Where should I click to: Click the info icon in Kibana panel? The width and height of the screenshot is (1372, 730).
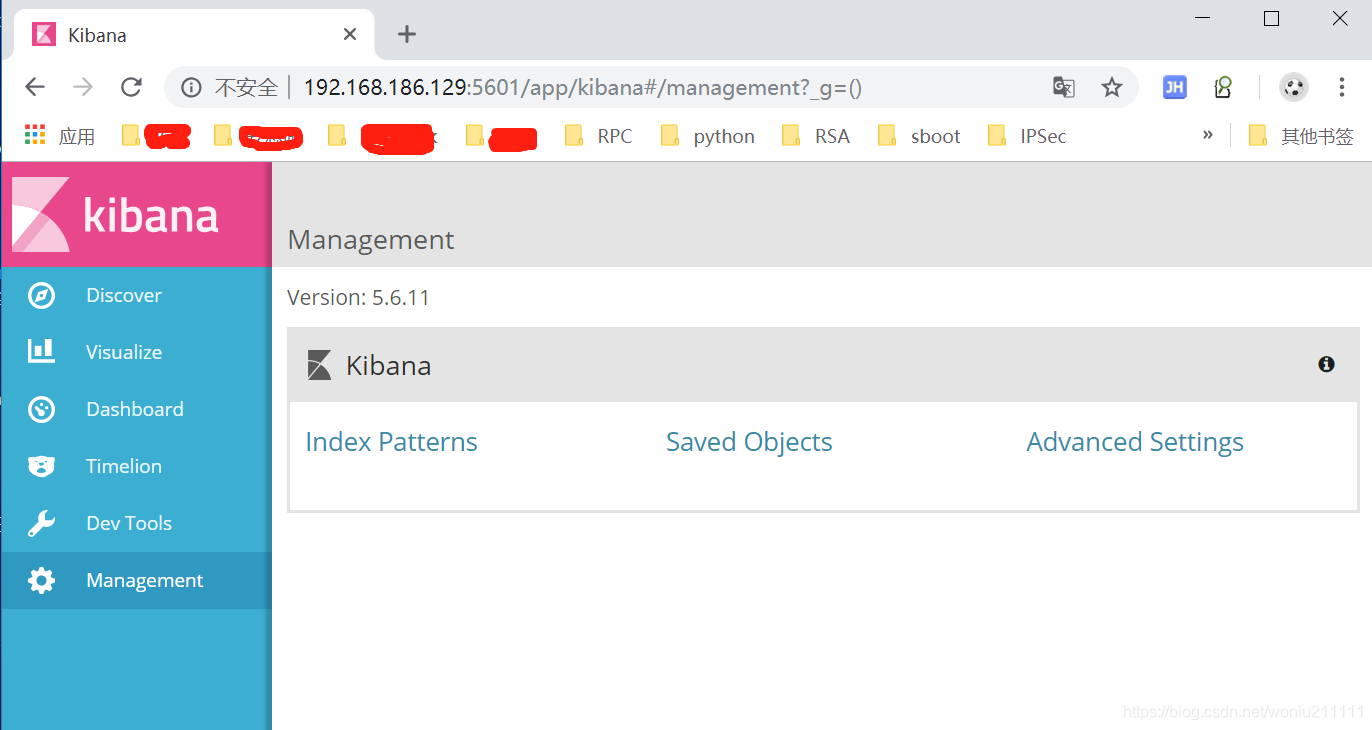1326,364
